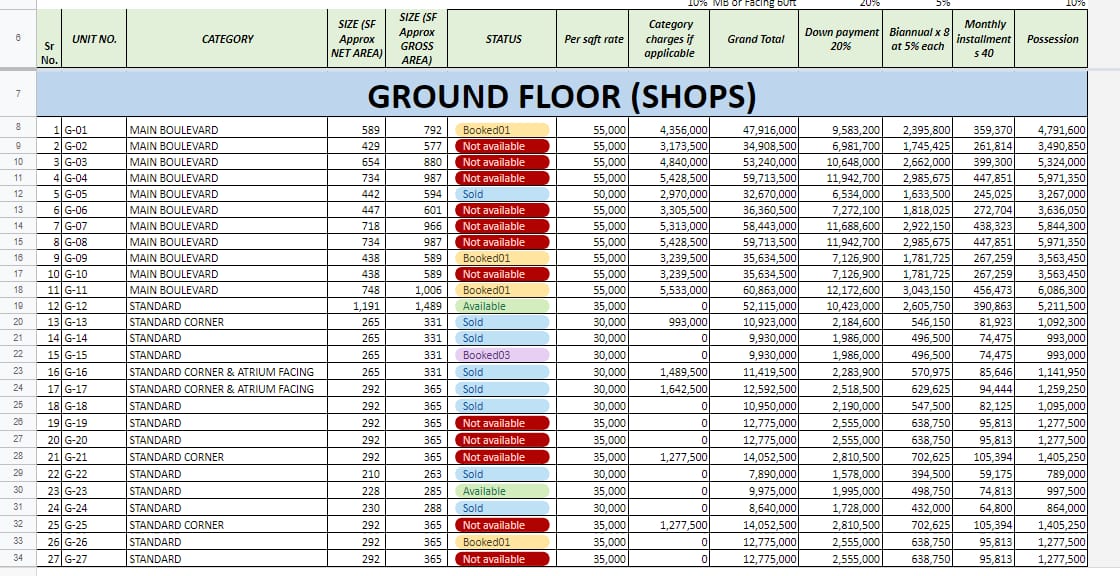This screenshot has width=1120, height=576.
Task: Select the Grand Total header cell
Action: click(x=755, y=39)
